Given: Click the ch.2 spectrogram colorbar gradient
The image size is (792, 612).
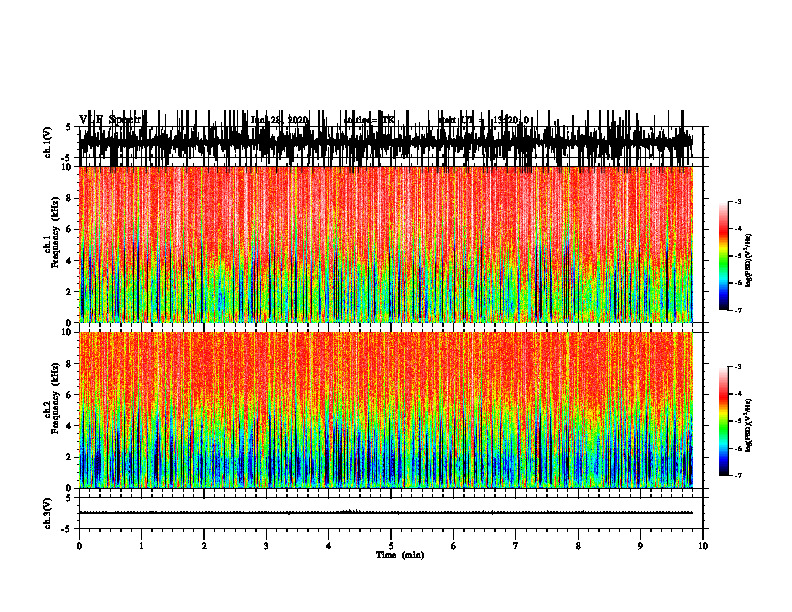Looking at the screenshot, I should [x=724, y=421].
